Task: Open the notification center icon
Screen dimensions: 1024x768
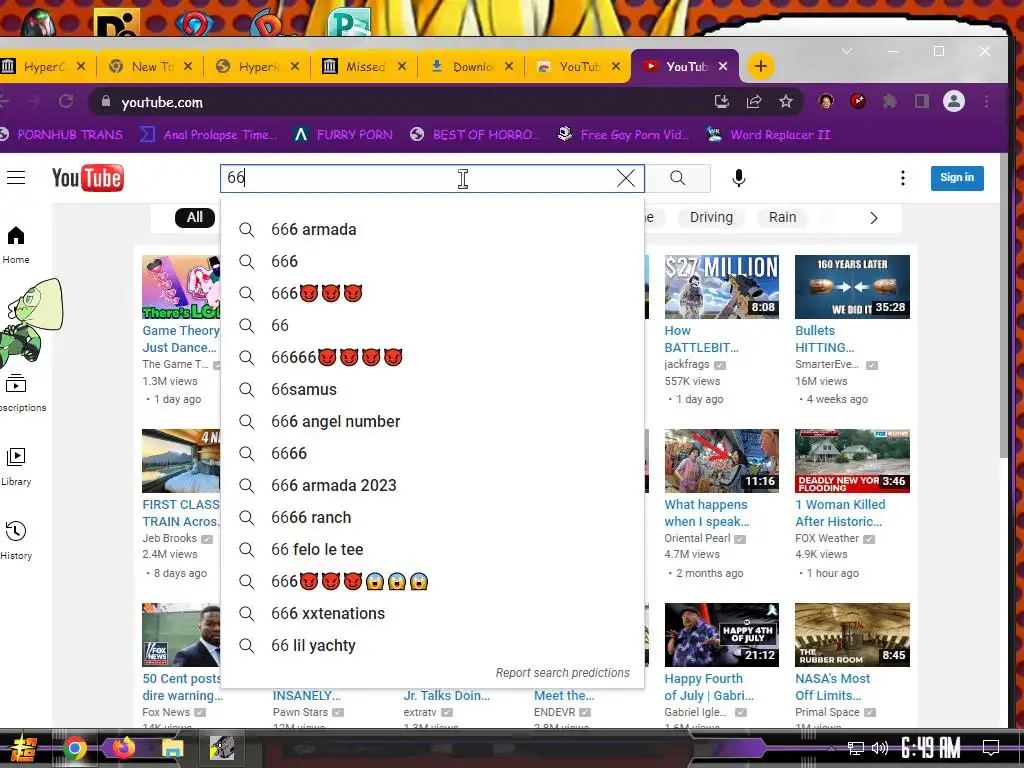Action: point(991,748)
